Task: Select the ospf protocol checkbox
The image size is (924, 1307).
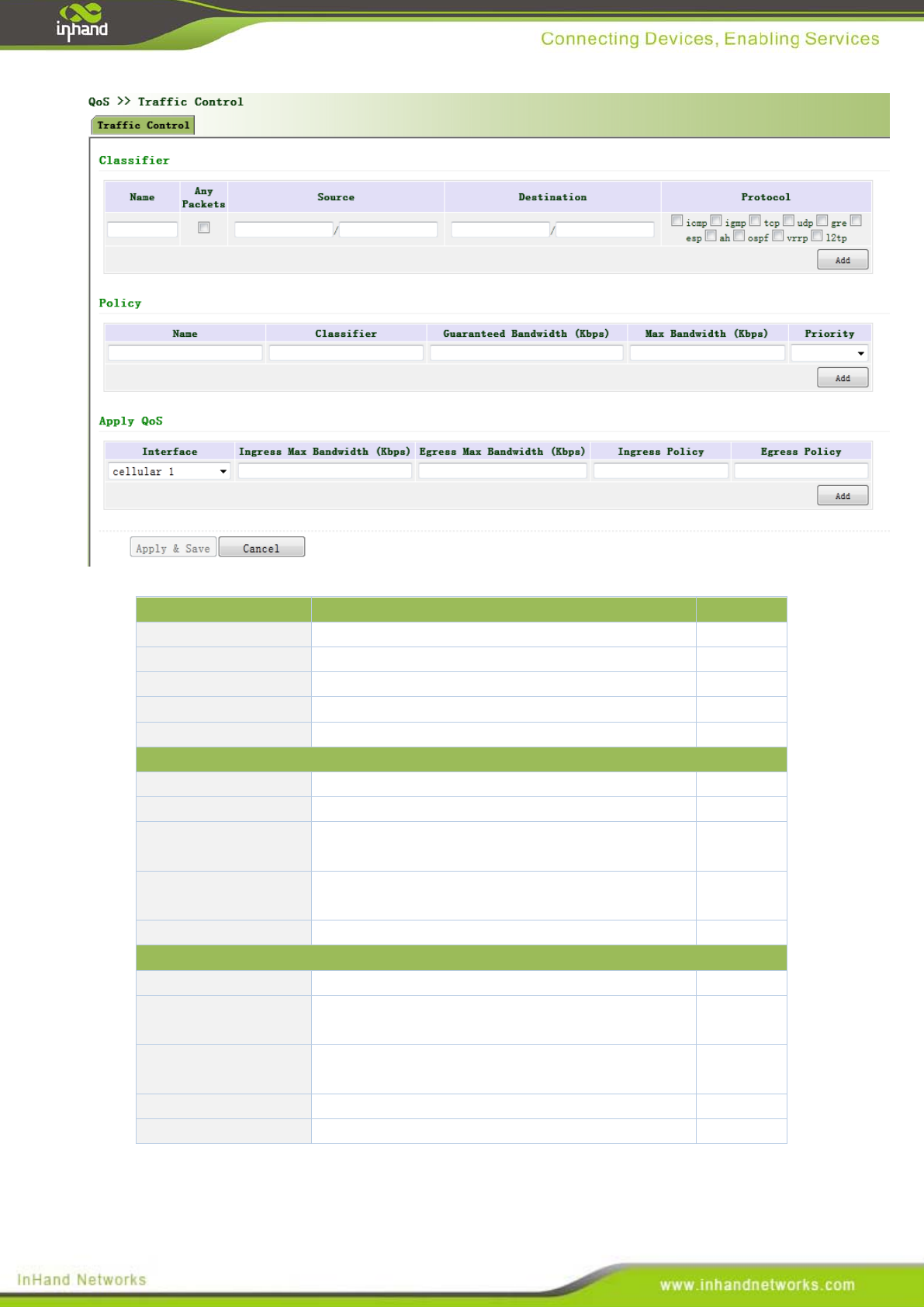Action: tap(739, 235)
